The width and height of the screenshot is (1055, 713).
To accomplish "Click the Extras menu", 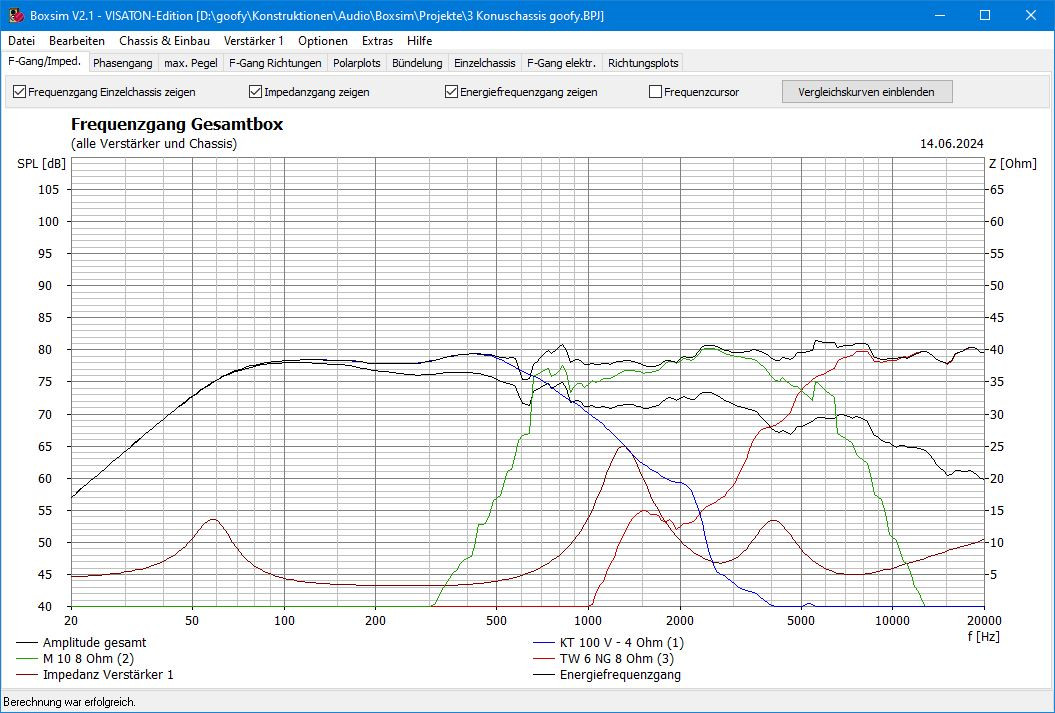I will [x=377, y=41].
